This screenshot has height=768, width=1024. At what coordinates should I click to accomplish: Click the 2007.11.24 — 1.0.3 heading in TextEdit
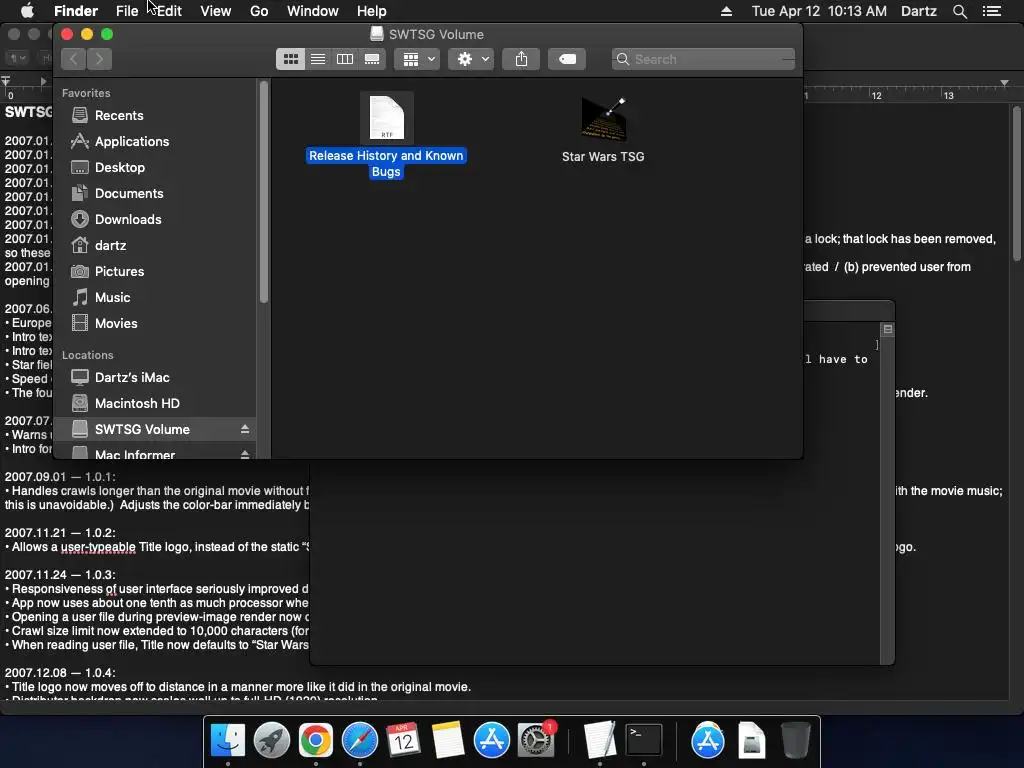coord(60,575)
